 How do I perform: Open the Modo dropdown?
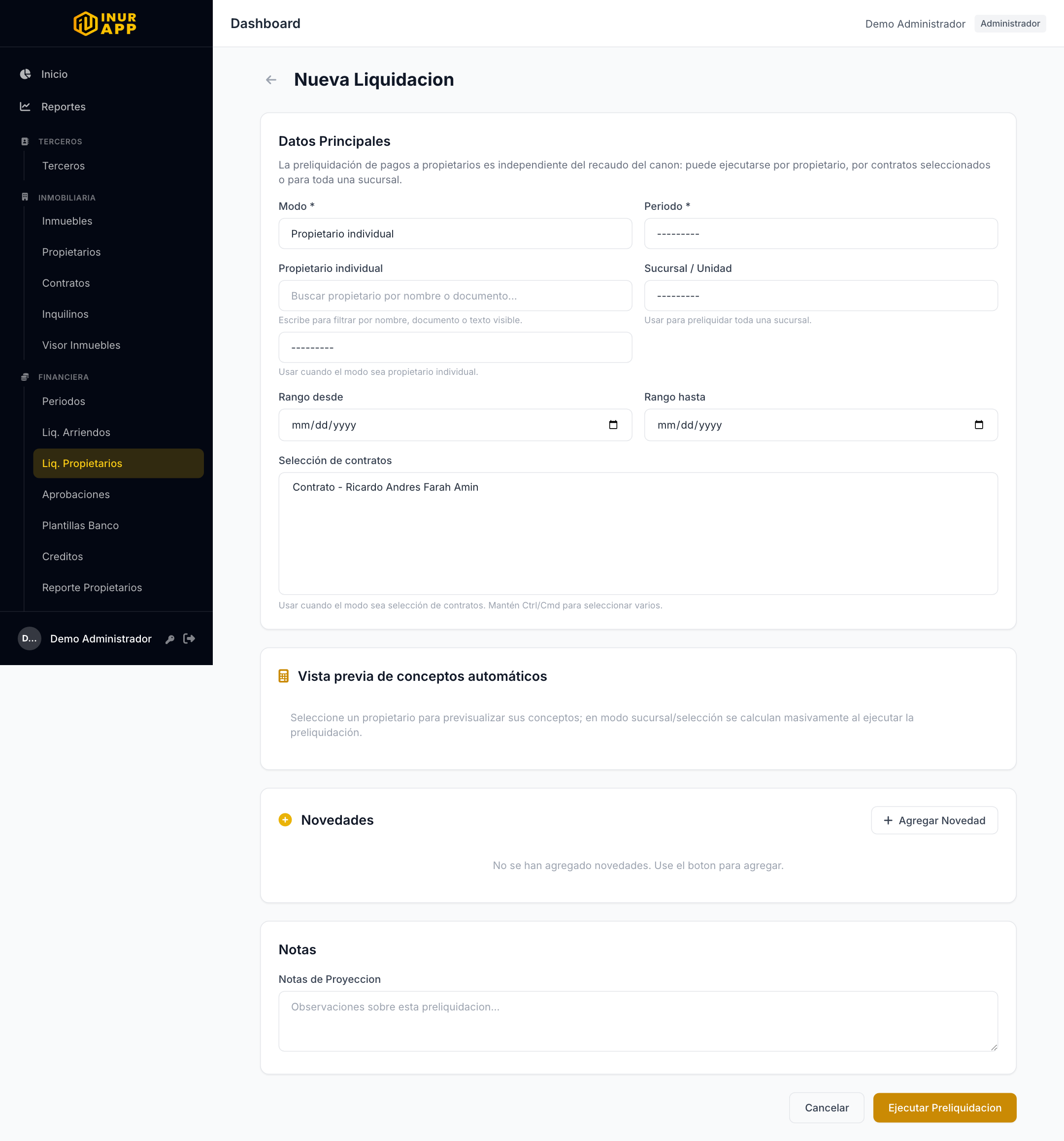[x=455, y=234]
